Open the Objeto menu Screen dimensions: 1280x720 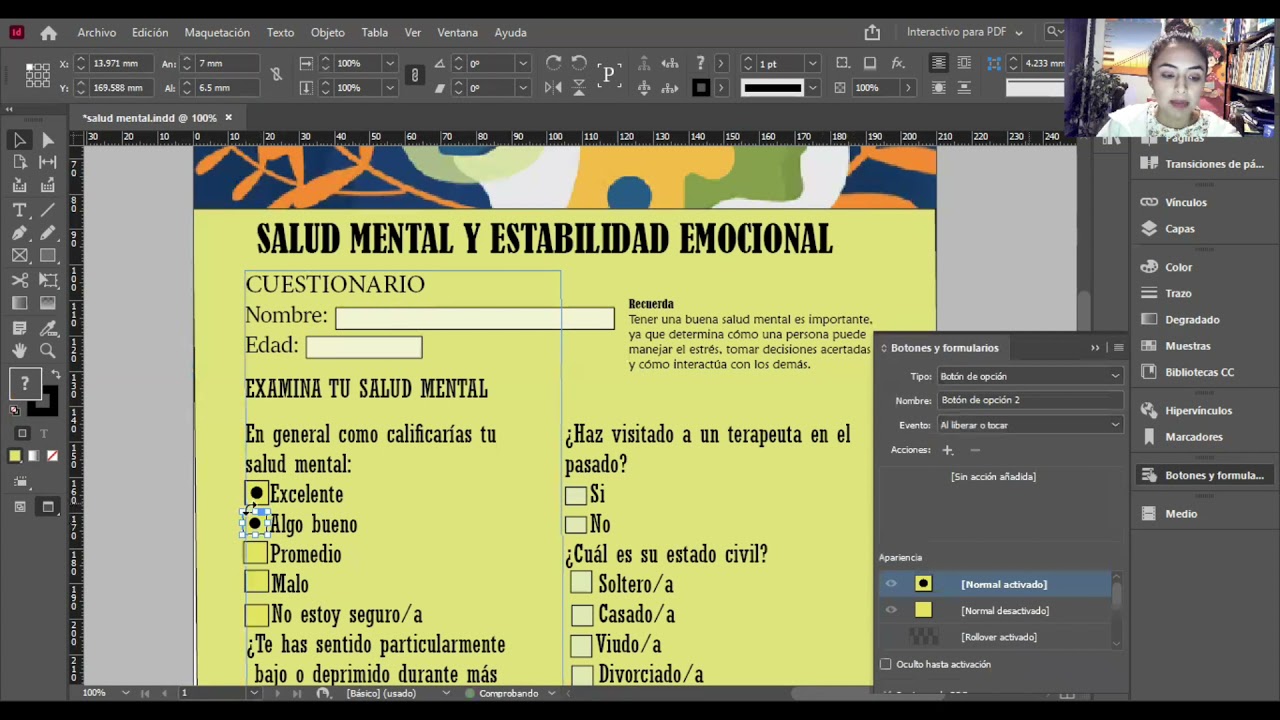click(x=327, y=32)
